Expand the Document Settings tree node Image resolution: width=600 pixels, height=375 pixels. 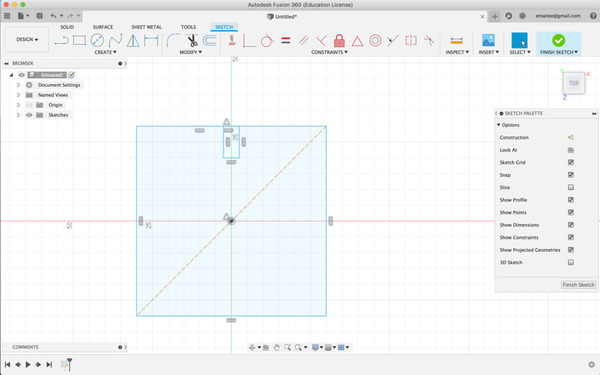[x=18, y=85]
